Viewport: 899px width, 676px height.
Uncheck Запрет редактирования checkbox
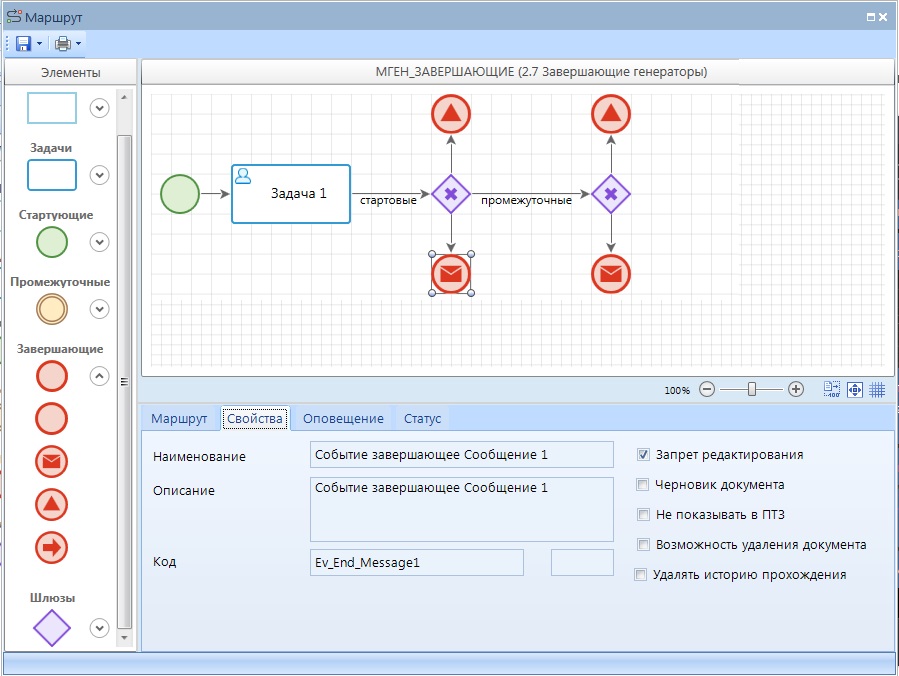coord(643,455)
